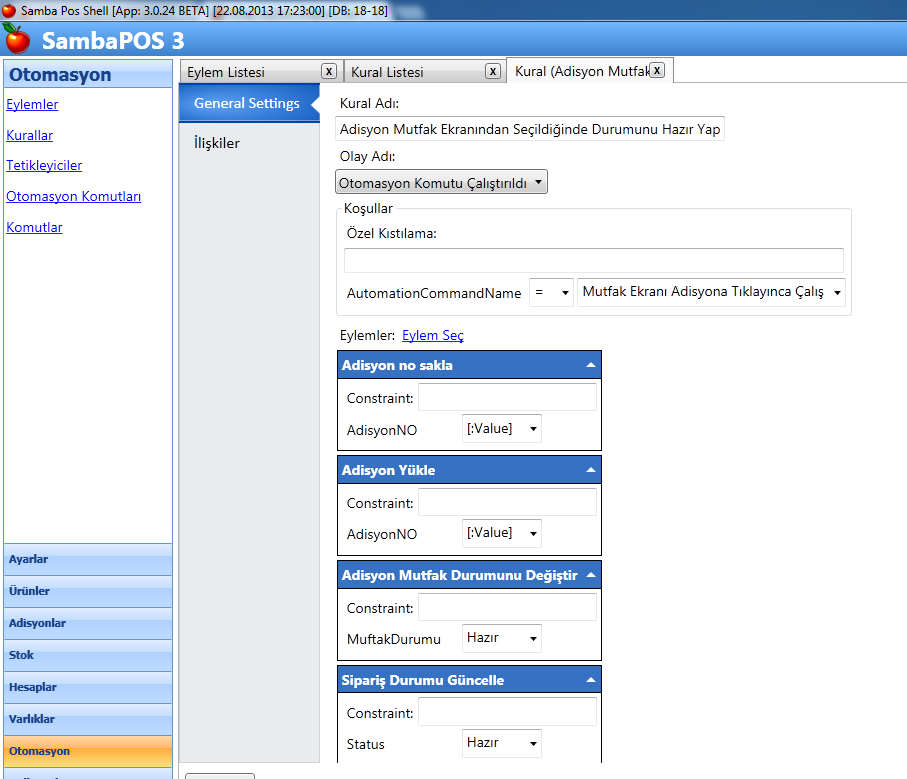The width and height of the screenshot is (907, 779).
Task: Open the AutomationCommandName operator dropdown
Action: point(552,292)
